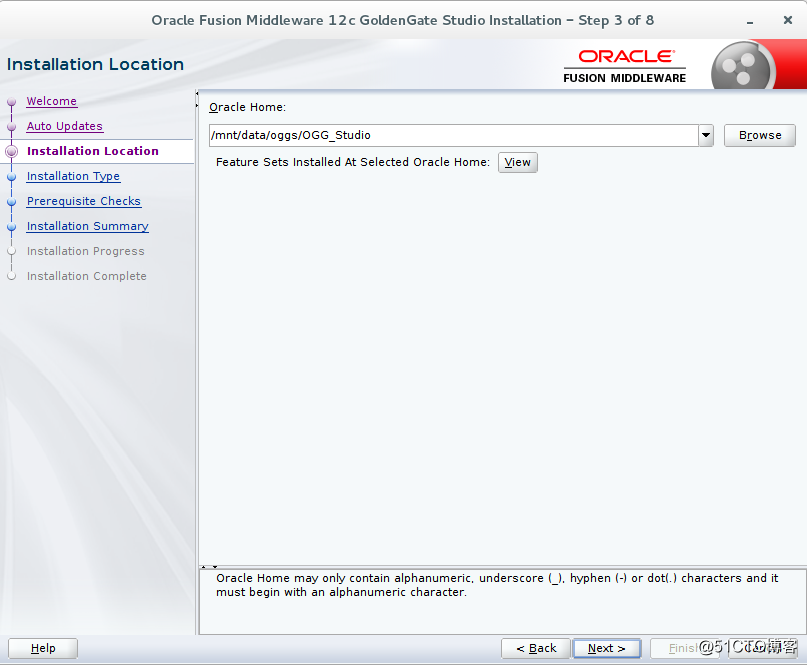Go Back to previous step
Image resolution: width=807 pixels, height=665 pixels.
click(536, 648)
